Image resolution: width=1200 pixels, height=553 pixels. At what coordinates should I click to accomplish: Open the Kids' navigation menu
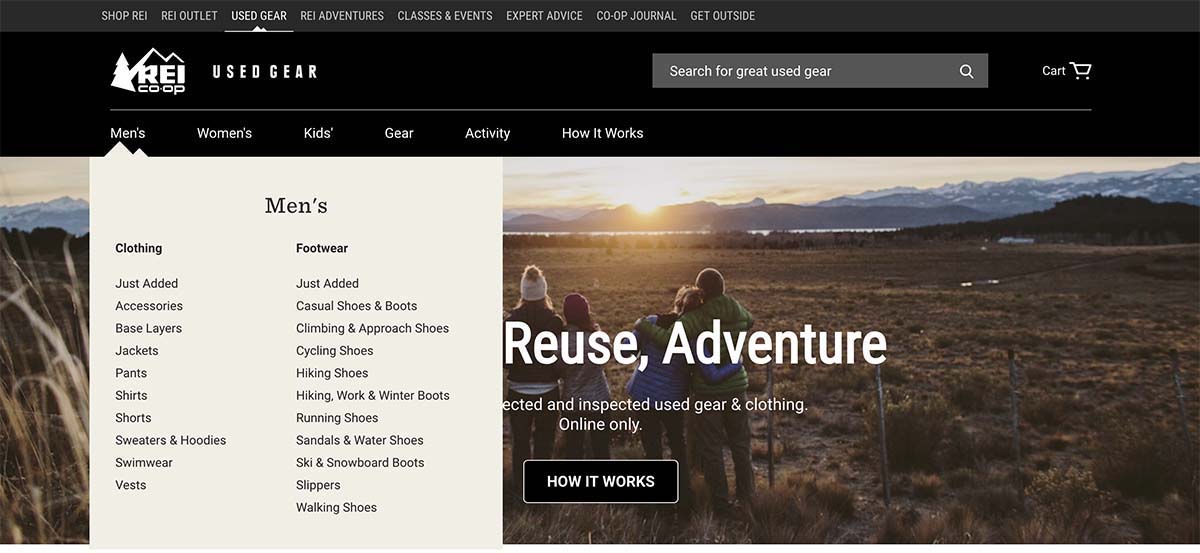(318, 133)
